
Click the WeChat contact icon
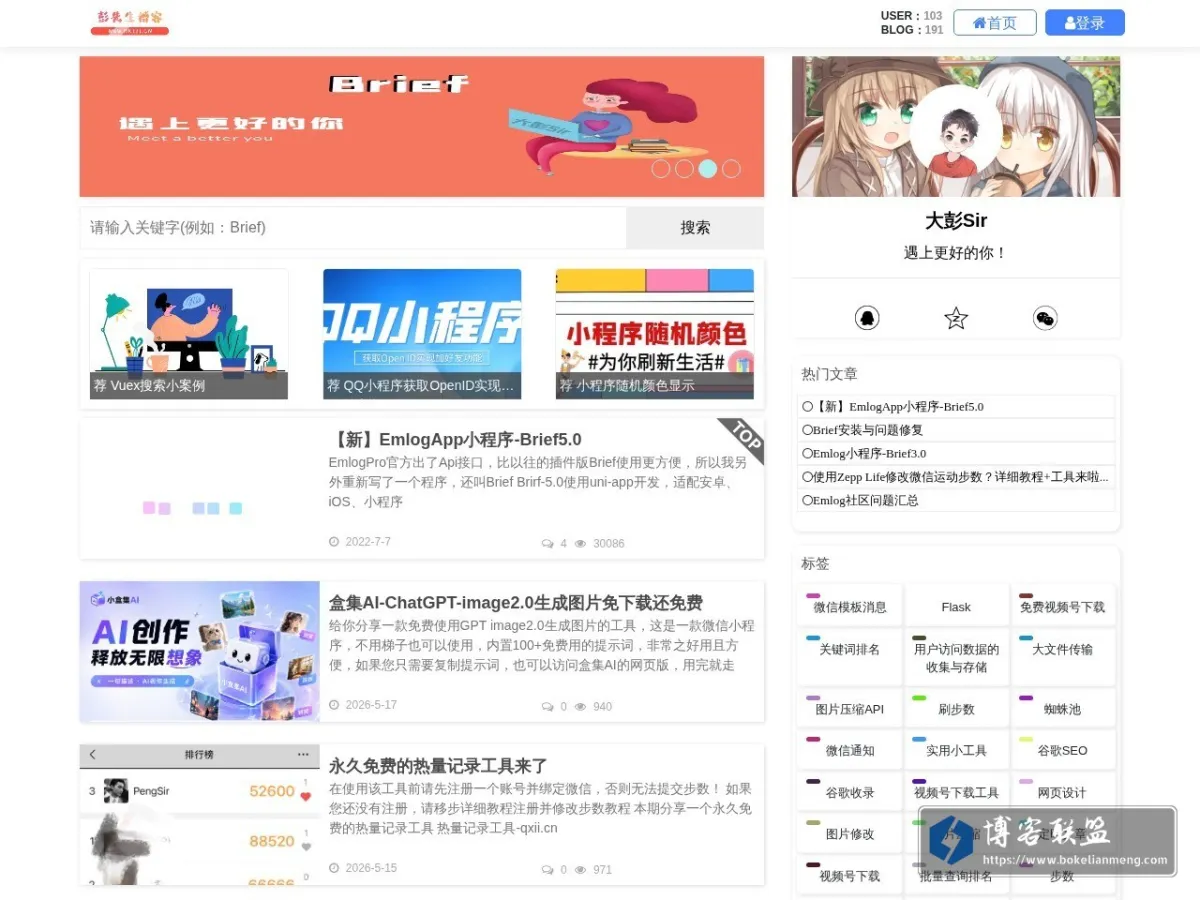tap(1045, 318)
